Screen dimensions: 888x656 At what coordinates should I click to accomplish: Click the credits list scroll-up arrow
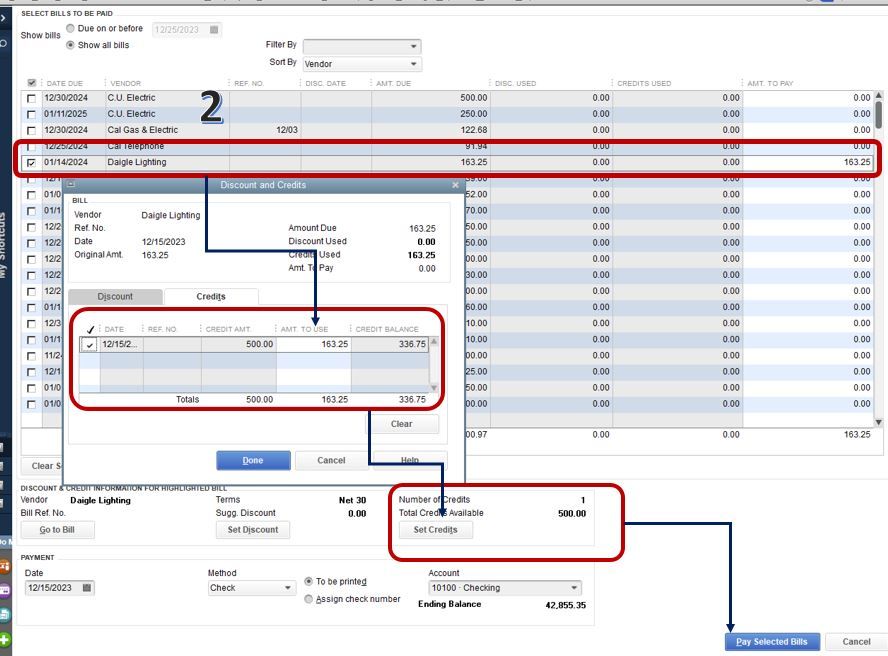tap(434, 342)
